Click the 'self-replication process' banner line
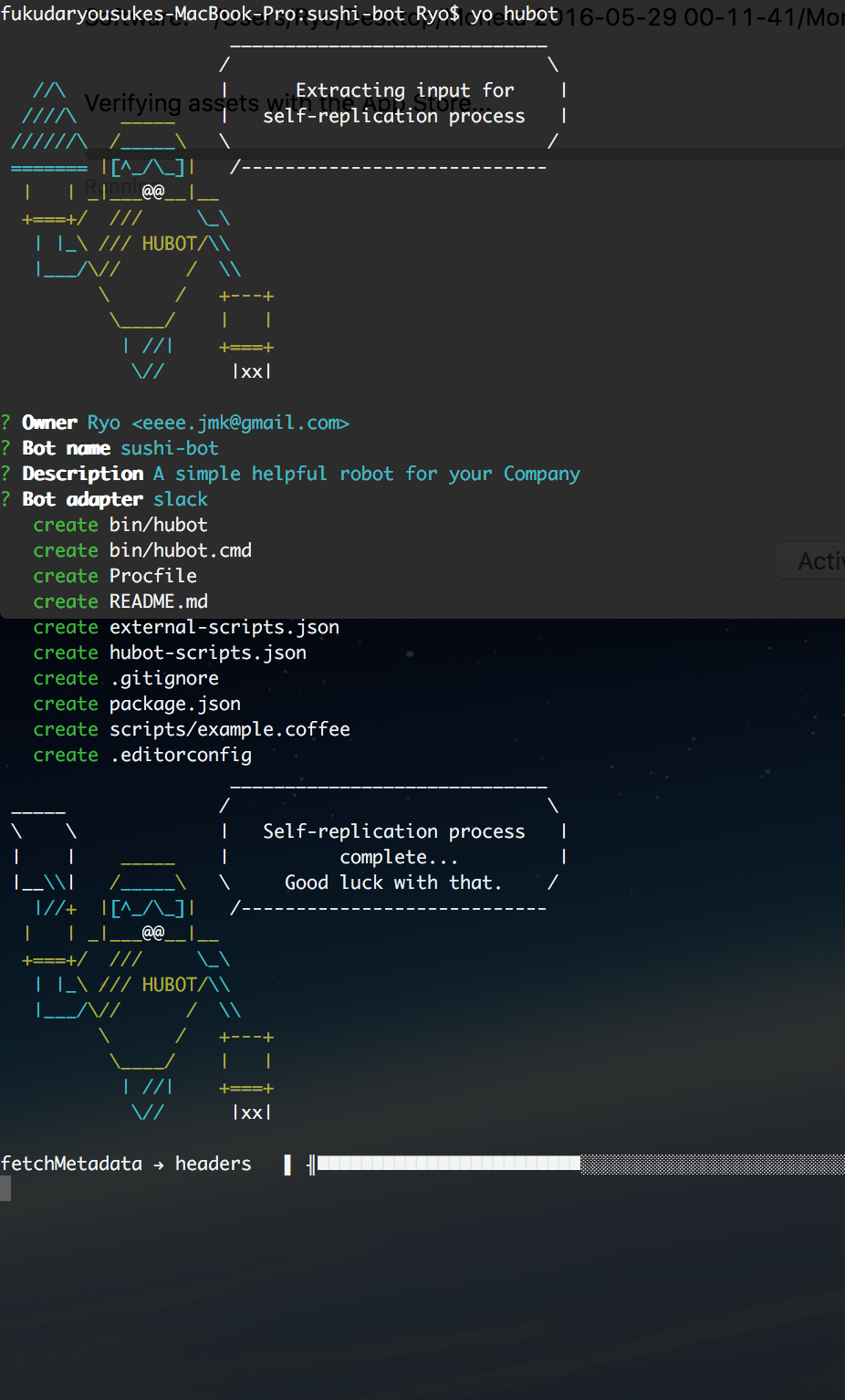The height and width of the screenshot is (1400, 845). click(x=394, y=116)
